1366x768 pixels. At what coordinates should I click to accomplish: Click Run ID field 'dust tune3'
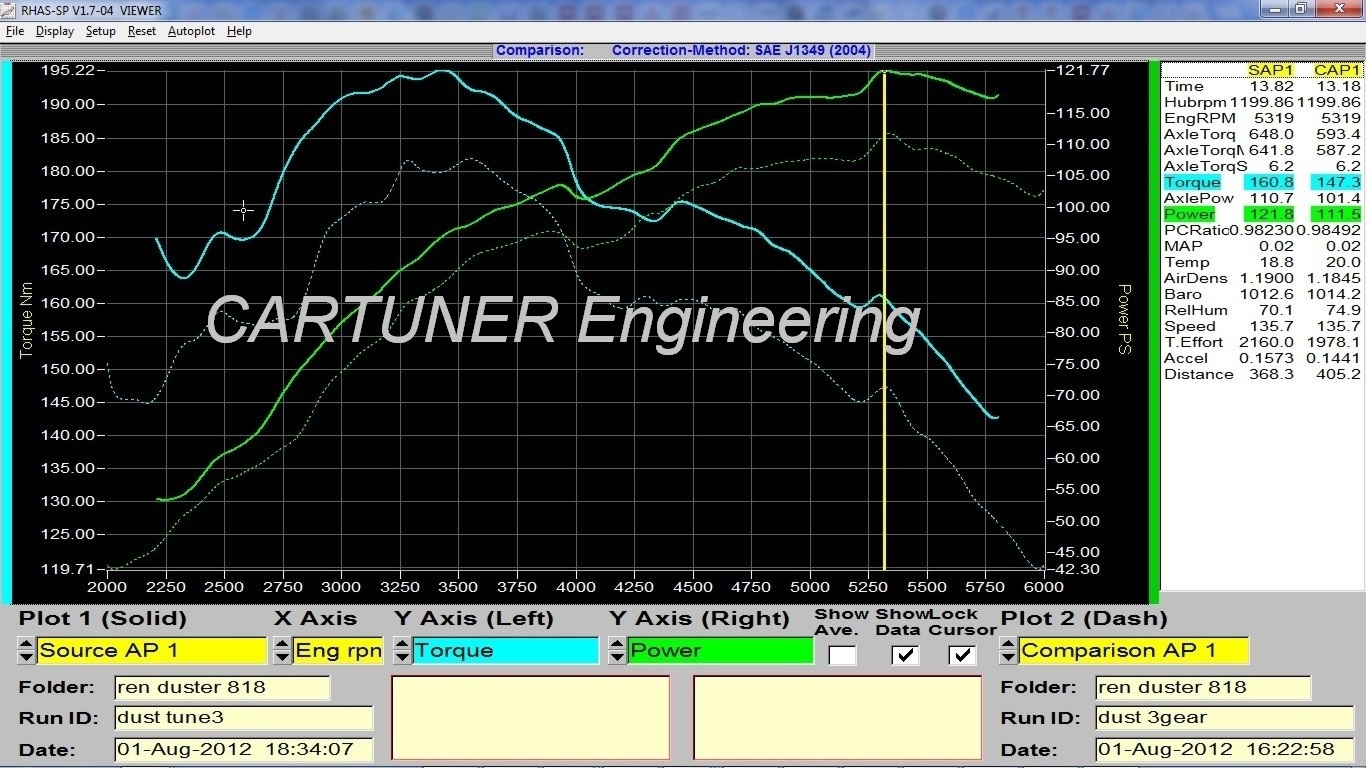click(x=243, y=718)
